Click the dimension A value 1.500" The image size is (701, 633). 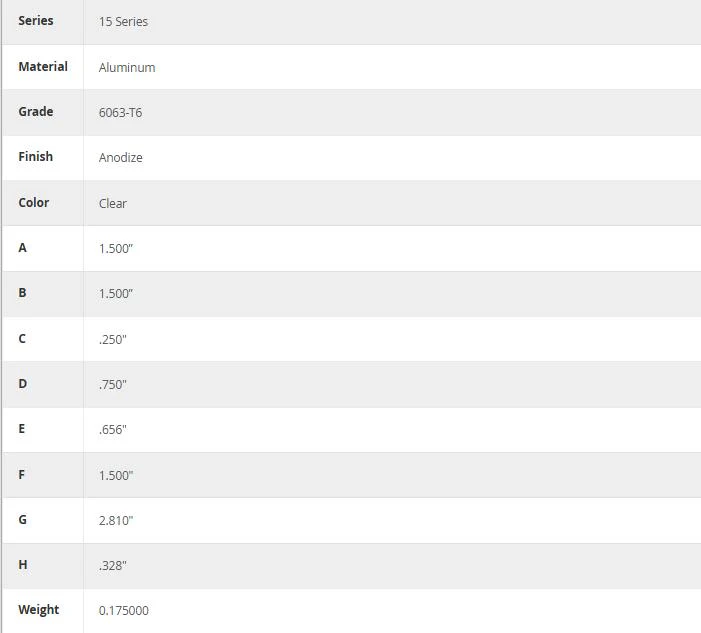point(116,249)
